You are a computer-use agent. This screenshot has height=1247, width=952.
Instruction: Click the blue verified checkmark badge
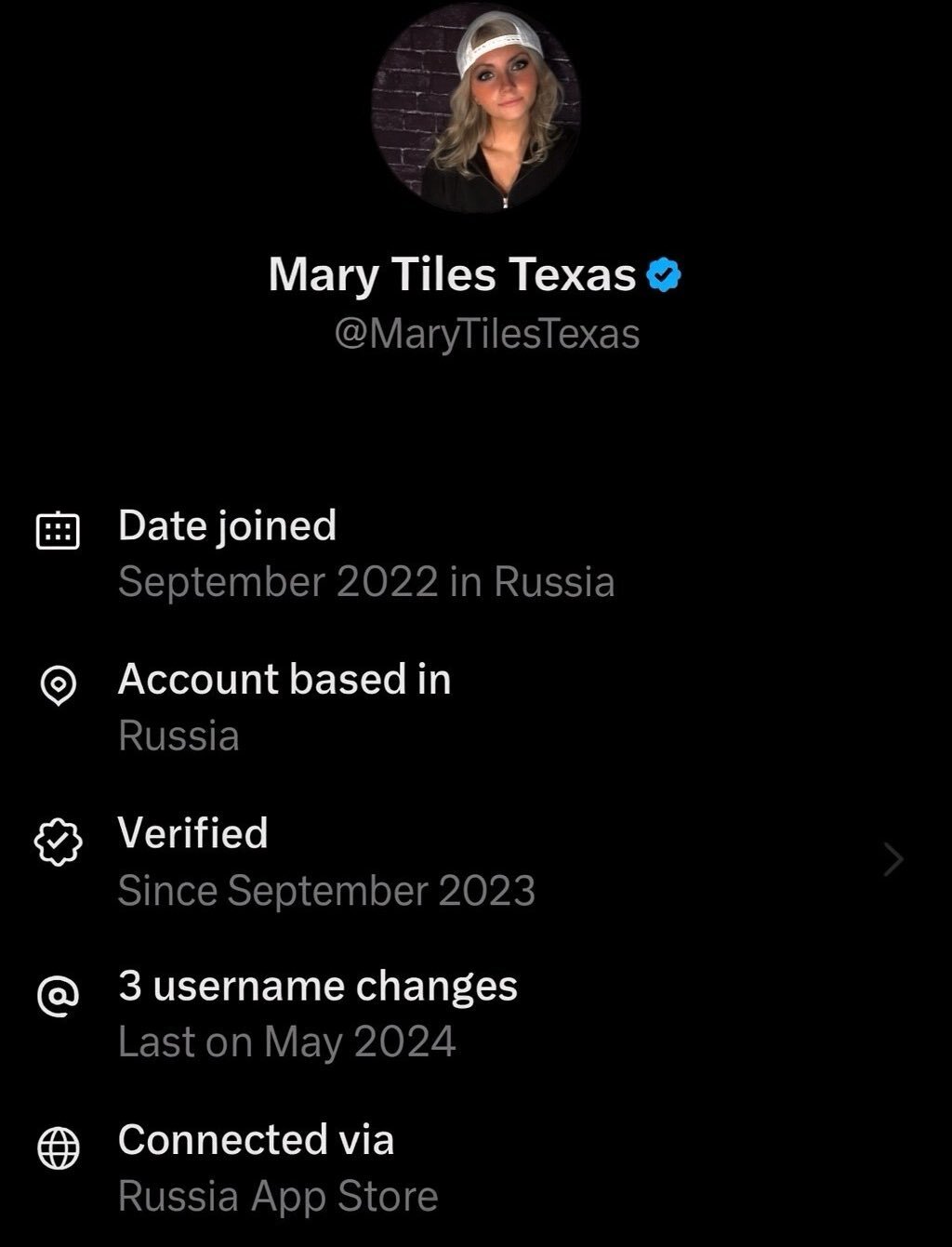pyautogui.click(x=665, y=275)
